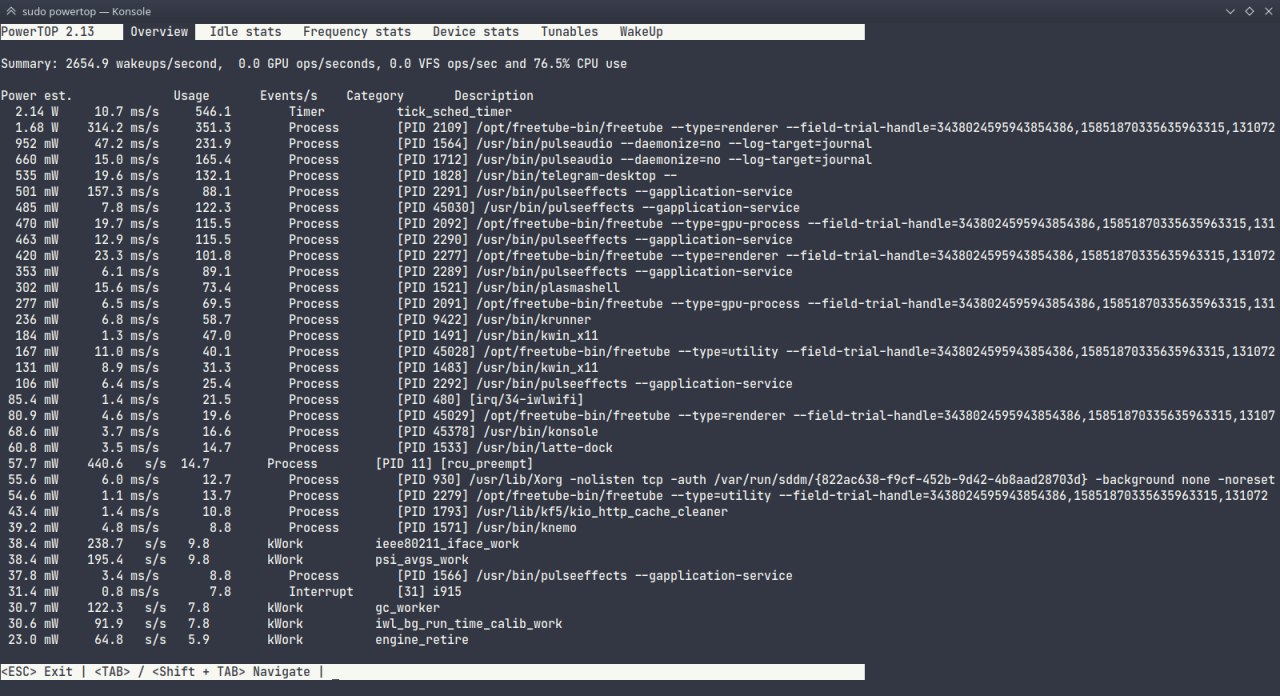Click the <TAB> / <Shift + TAB> Navigate hint

pyautogui.click(x=202, y=672)
